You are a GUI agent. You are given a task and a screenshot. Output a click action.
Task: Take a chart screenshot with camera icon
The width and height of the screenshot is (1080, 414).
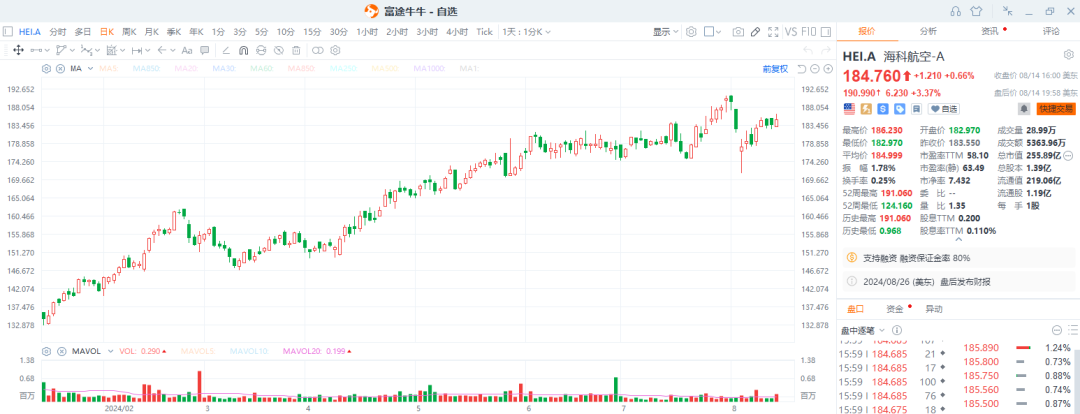pos(738,32)
